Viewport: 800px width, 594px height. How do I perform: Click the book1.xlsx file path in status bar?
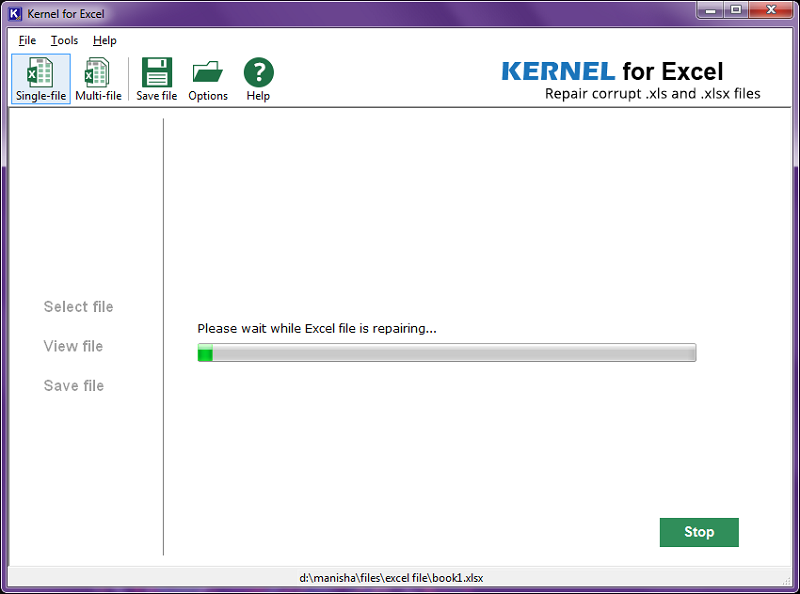(x=391, y=578)
